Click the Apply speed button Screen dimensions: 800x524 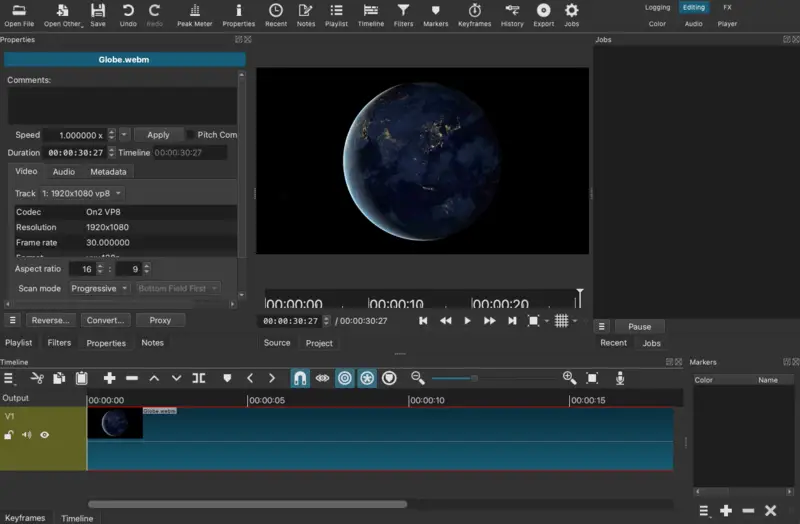(158, 135)
